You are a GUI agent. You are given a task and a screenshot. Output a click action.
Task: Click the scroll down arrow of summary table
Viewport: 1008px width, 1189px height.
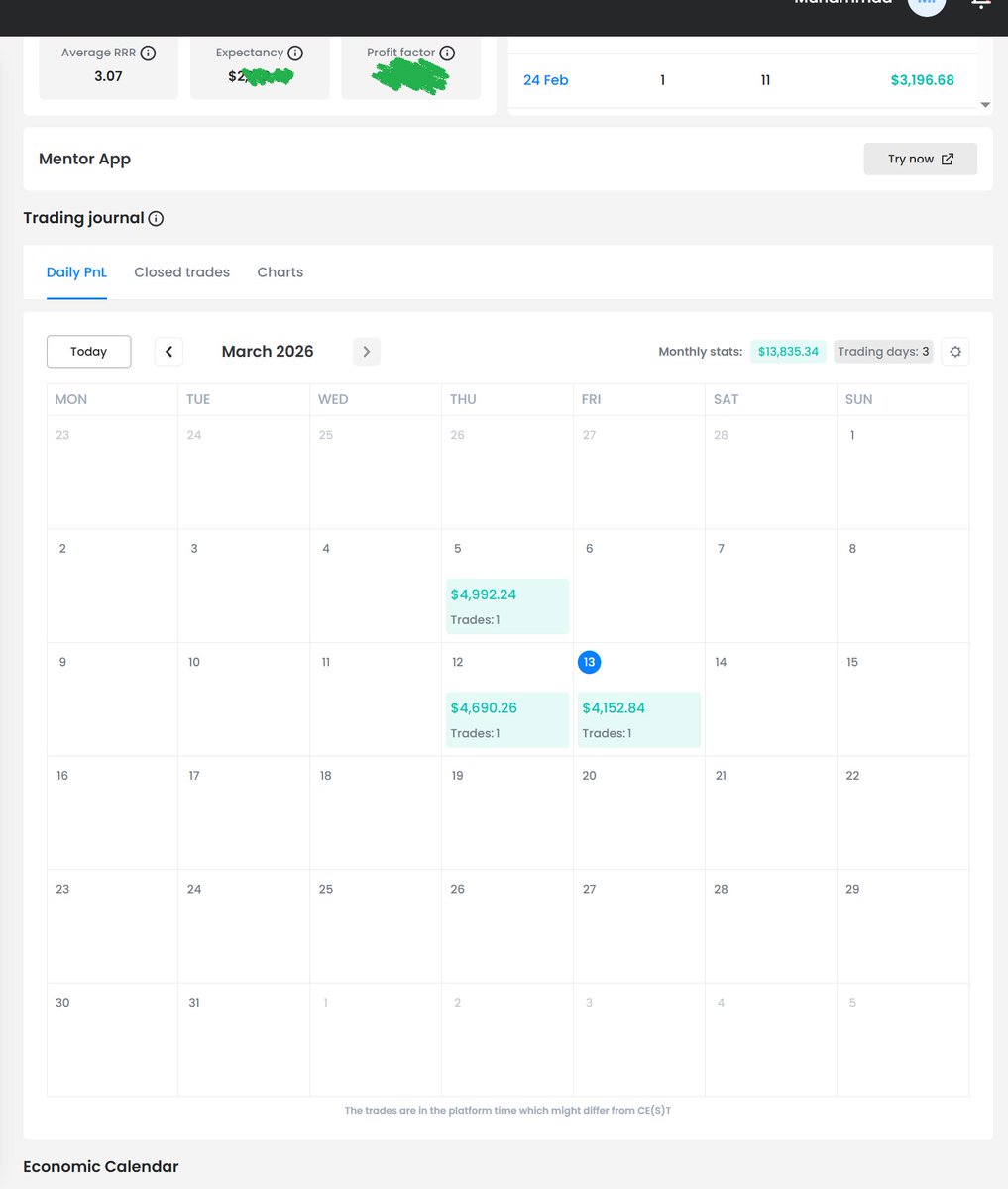point(985,105)
